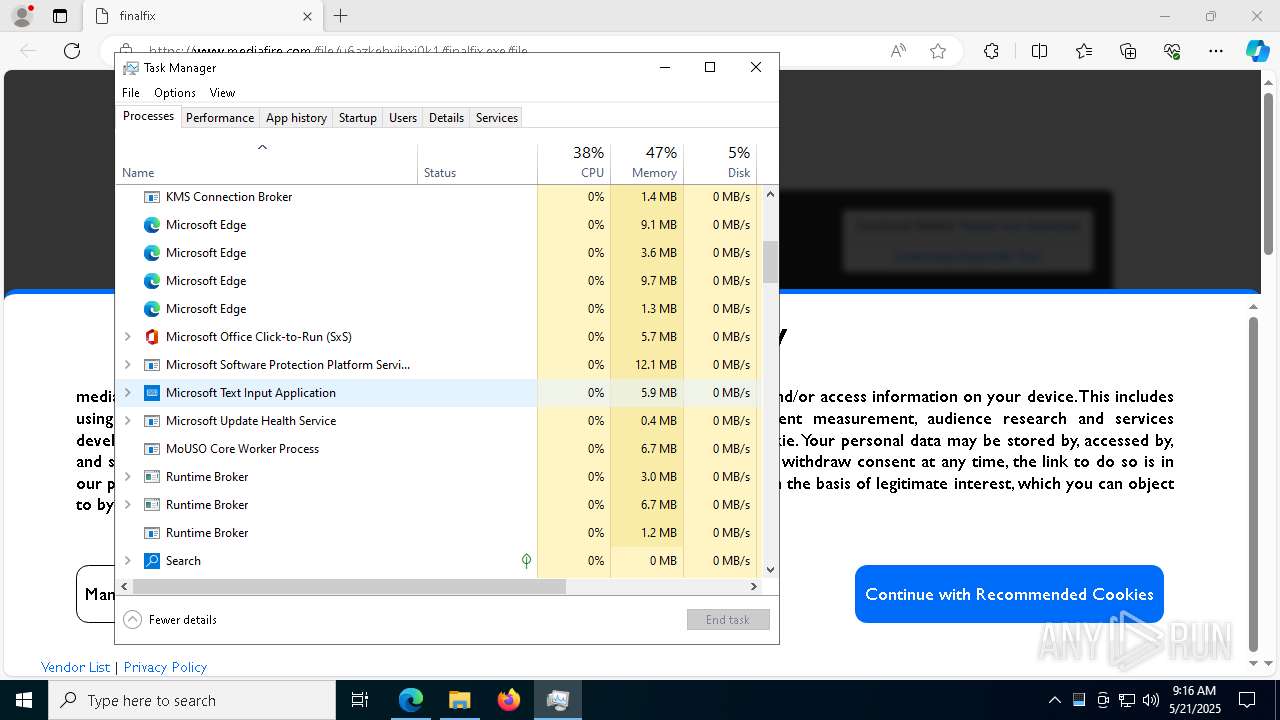
Task: Click the KMS Connection Broker process icon
Action: [152, 197]
